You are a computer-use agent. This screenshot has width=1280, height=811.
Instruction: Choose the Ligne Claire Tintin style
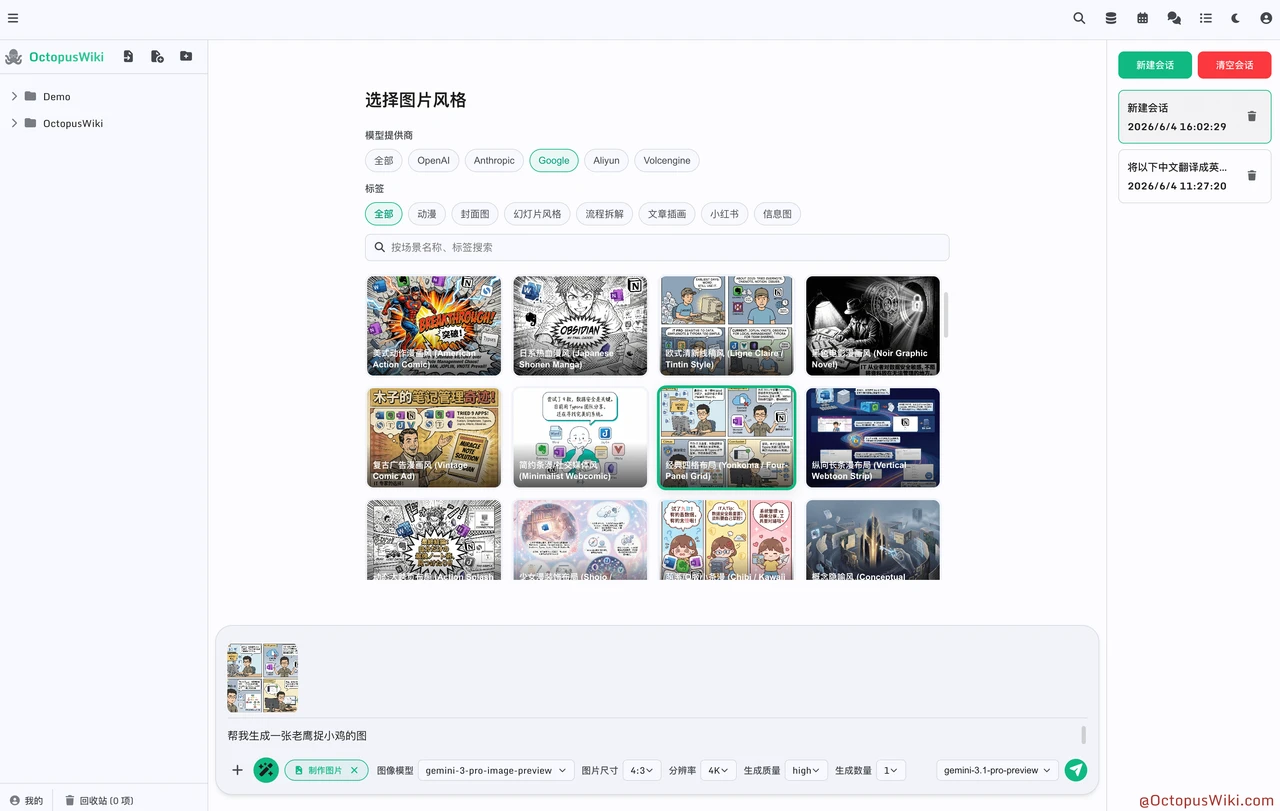726,326
